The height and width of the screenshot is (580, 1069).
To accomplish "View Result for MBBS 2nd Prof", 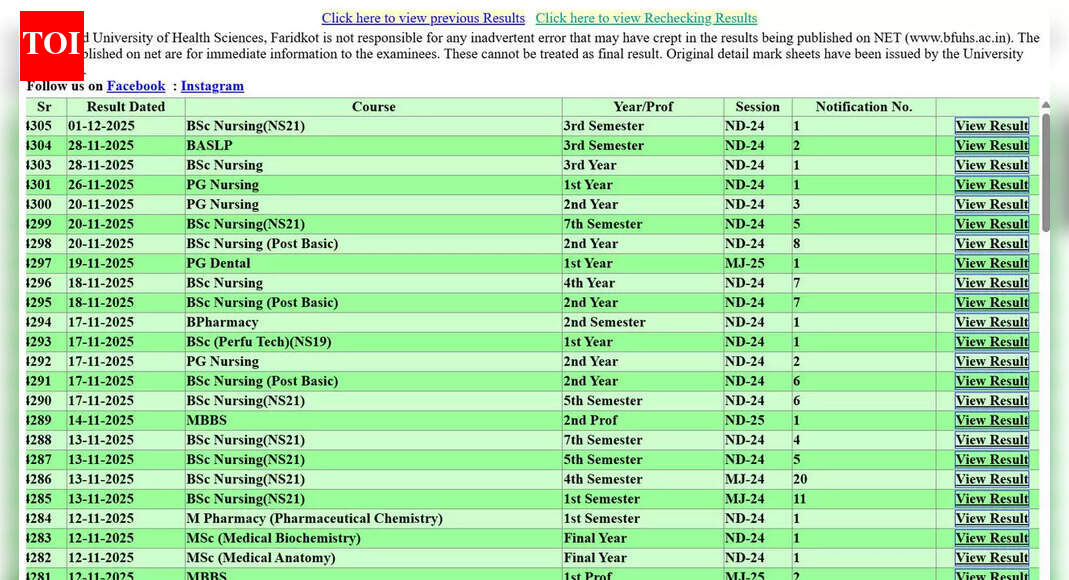I will (x=991, y=420).
